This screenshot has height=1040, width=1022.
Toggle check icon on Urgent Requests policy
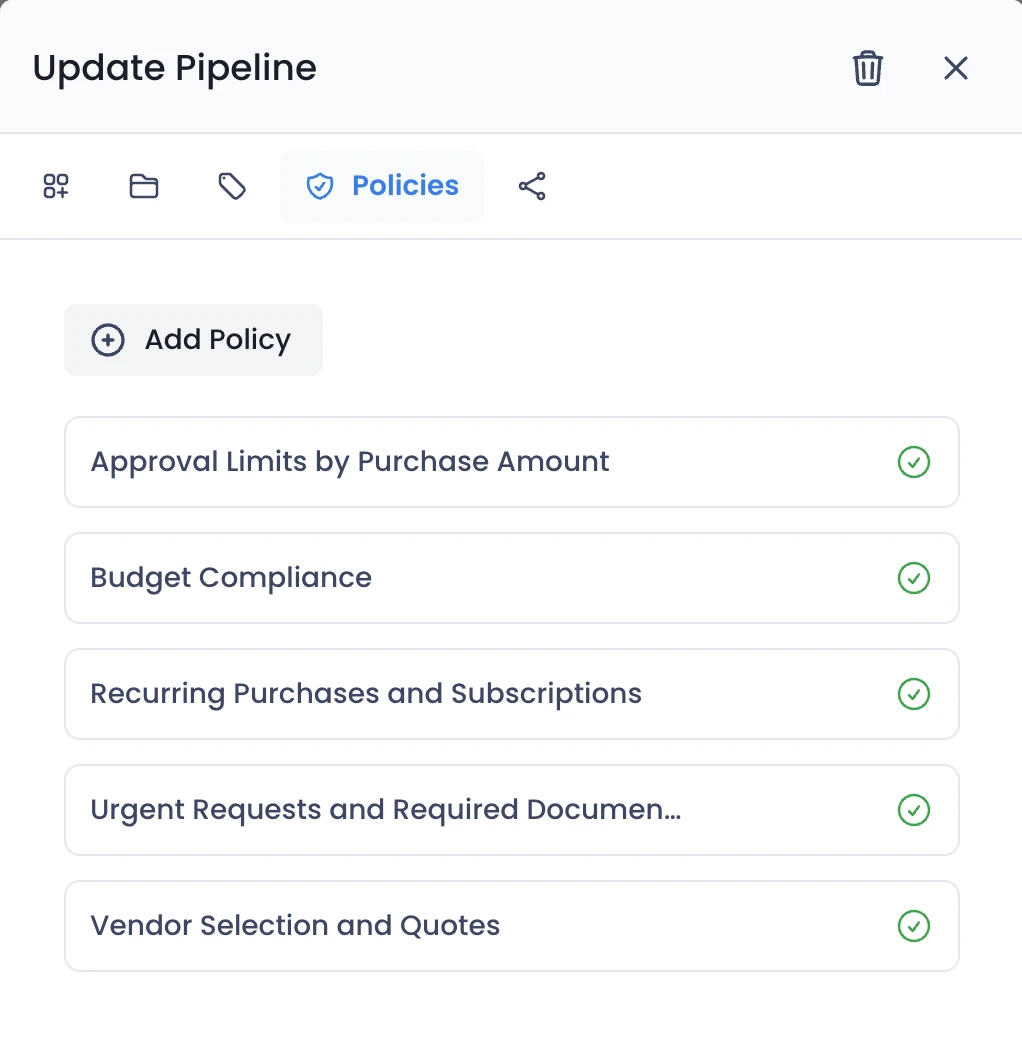pos(914,810)
